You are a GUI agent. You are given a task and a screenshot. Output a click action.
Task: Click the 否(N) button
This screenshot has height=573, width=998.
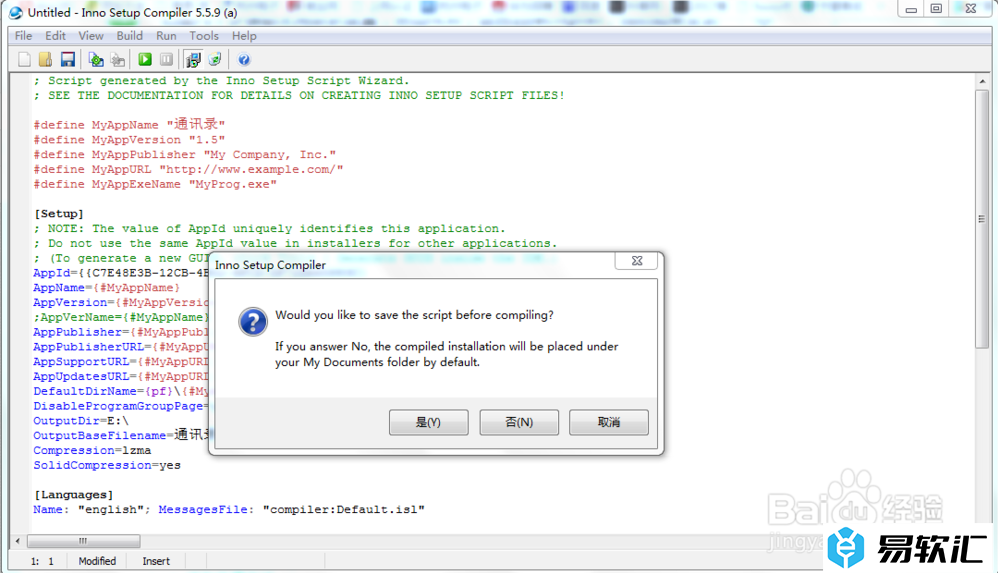pyautogui.click(x=519, y=422)
